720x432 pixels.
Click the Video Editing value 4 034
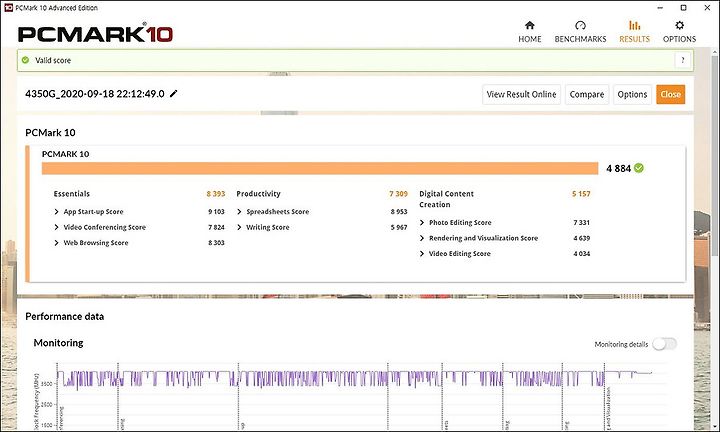pos(582,254)
